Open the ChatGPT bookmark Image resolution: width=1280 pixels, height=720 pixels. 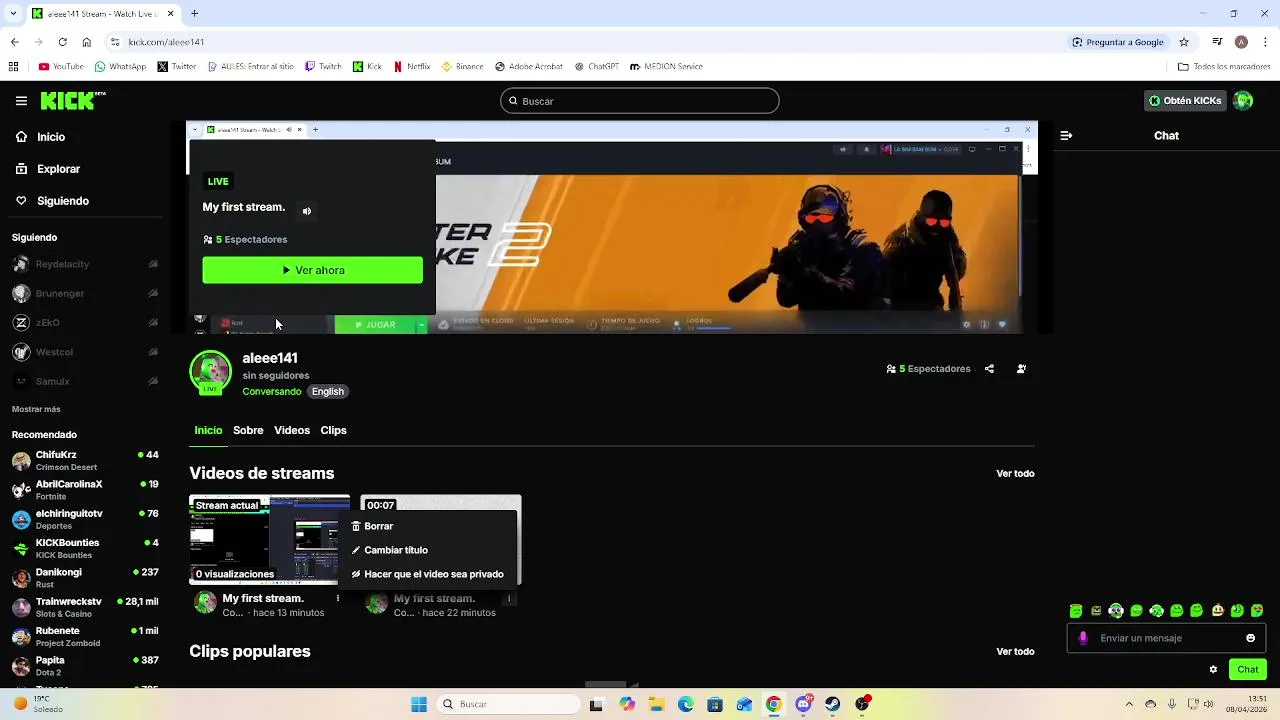pyautogui.click(x=597, y=67)
